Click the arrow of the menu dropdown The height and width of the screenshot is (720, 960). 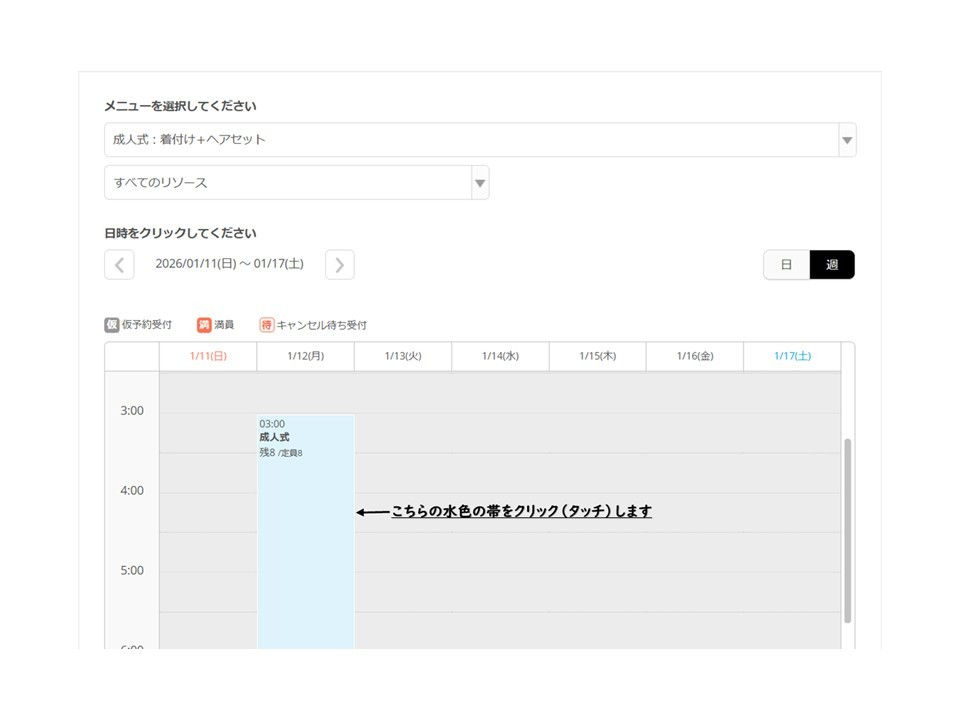click(x=847, y=140)
